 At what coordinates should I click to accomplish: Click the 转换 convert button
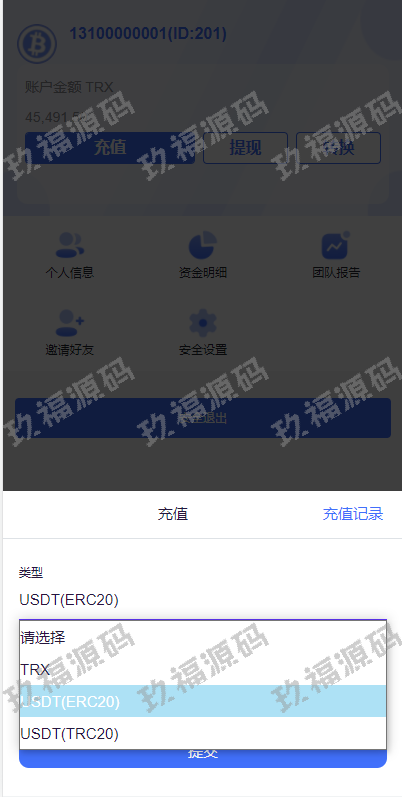pos(338,148)
